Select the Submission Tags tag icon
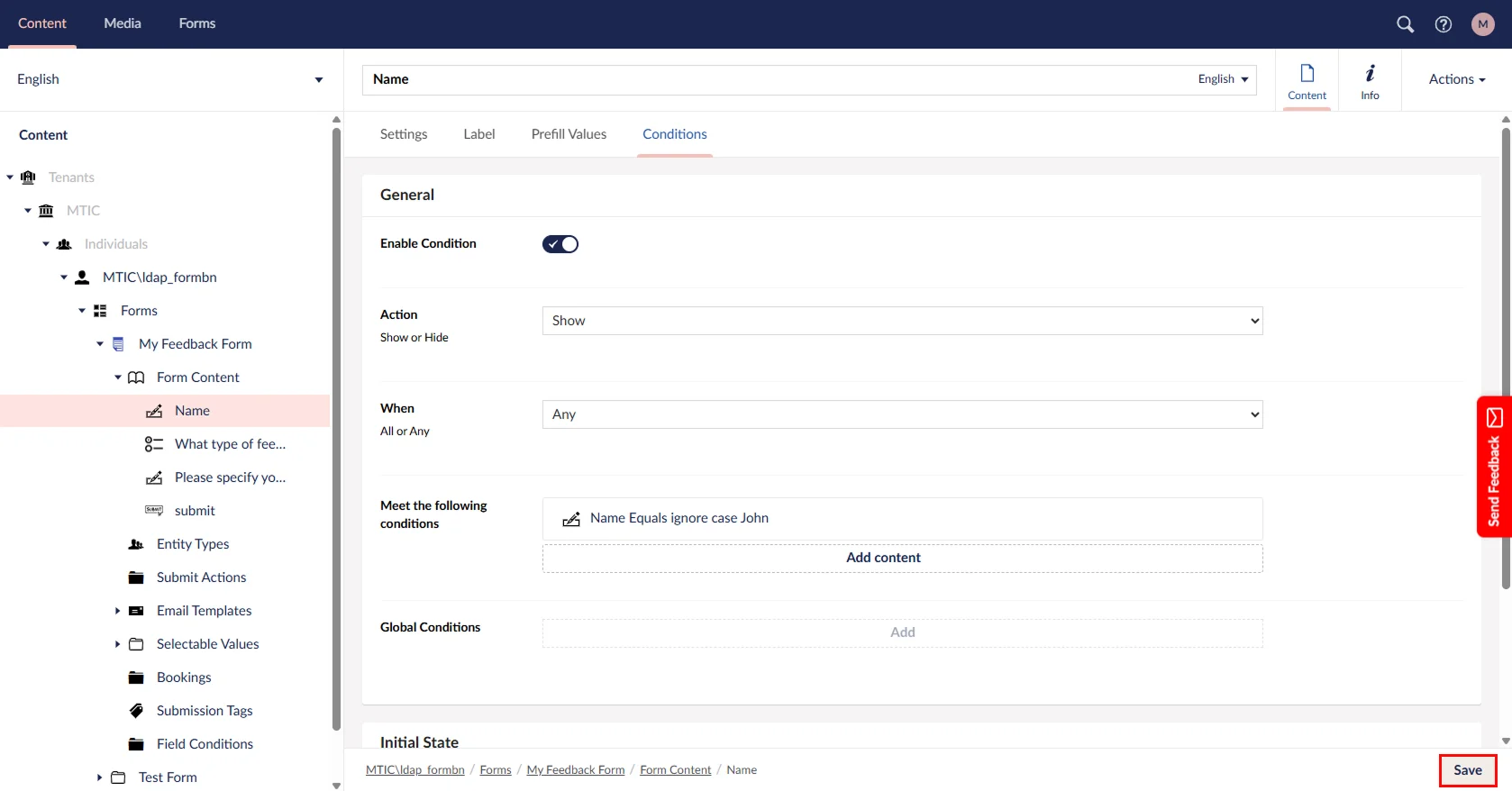This screenshot has height=791, width=1512. coord(136,711)
